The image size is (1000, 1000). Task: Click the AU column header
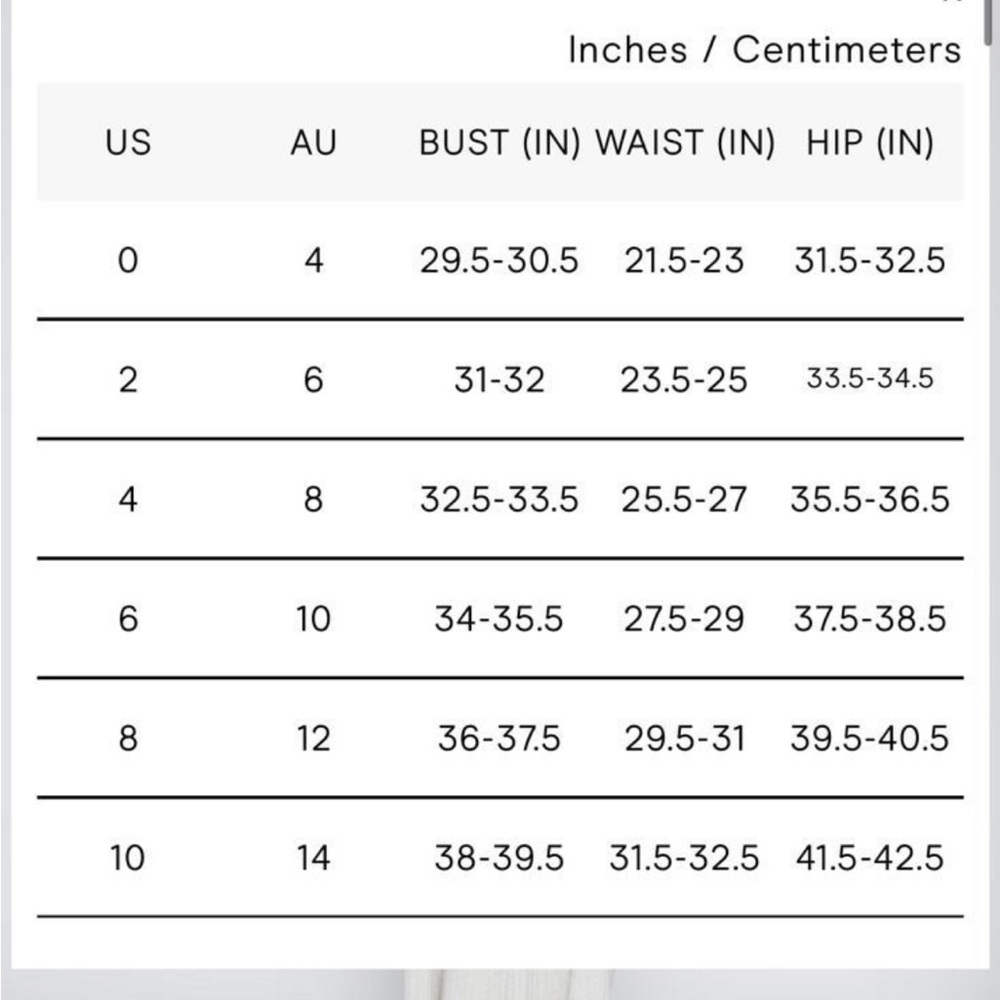(313, 142)
